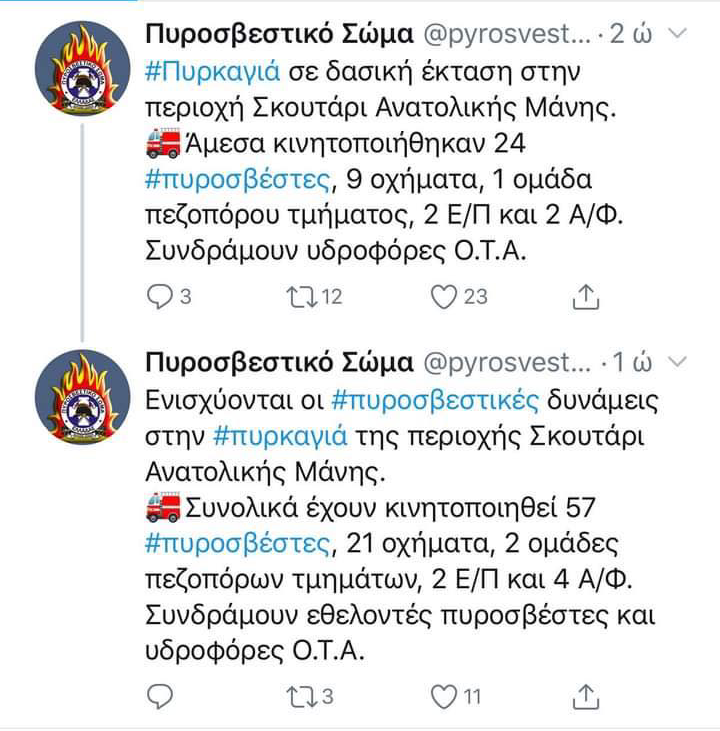
Task: Open #πυροσβέστες hashtag in the second tweet
Action: [238, 544]
